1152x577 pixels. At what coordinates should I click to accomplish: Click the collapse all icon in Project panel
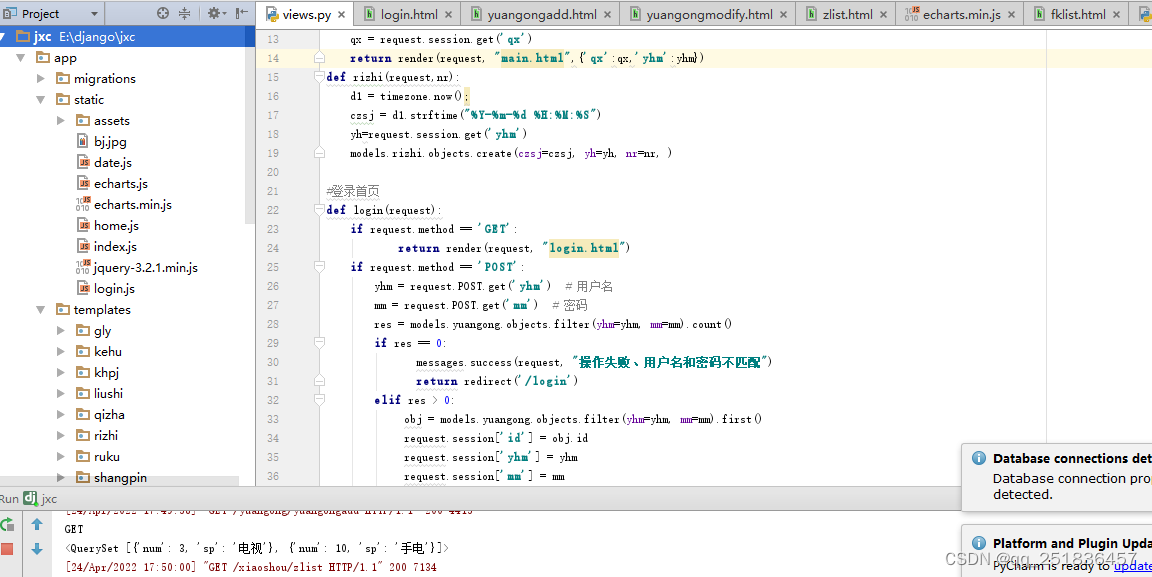184,13
